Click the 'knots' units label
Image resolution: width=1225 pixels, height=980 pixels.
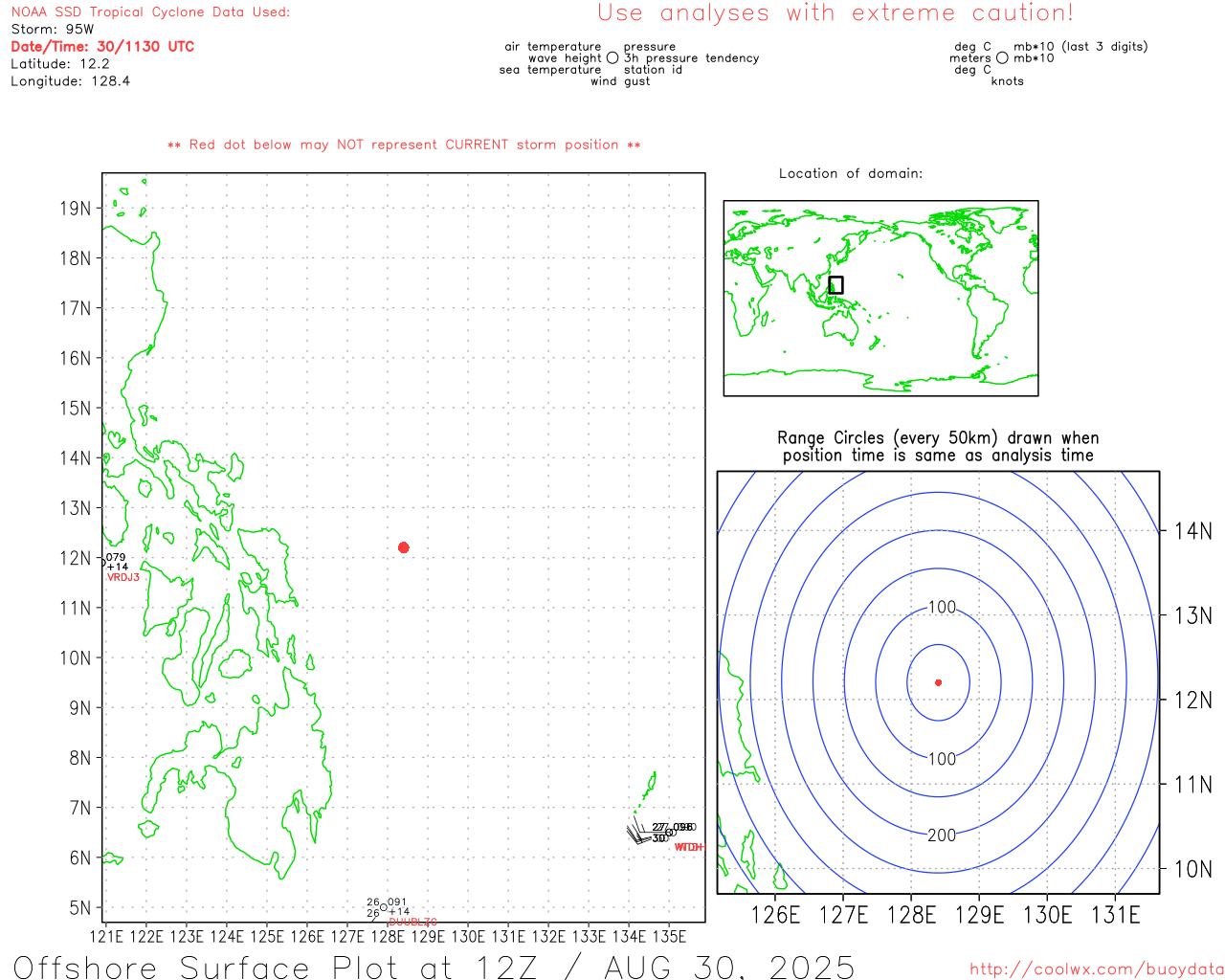tap(1008, 81)
